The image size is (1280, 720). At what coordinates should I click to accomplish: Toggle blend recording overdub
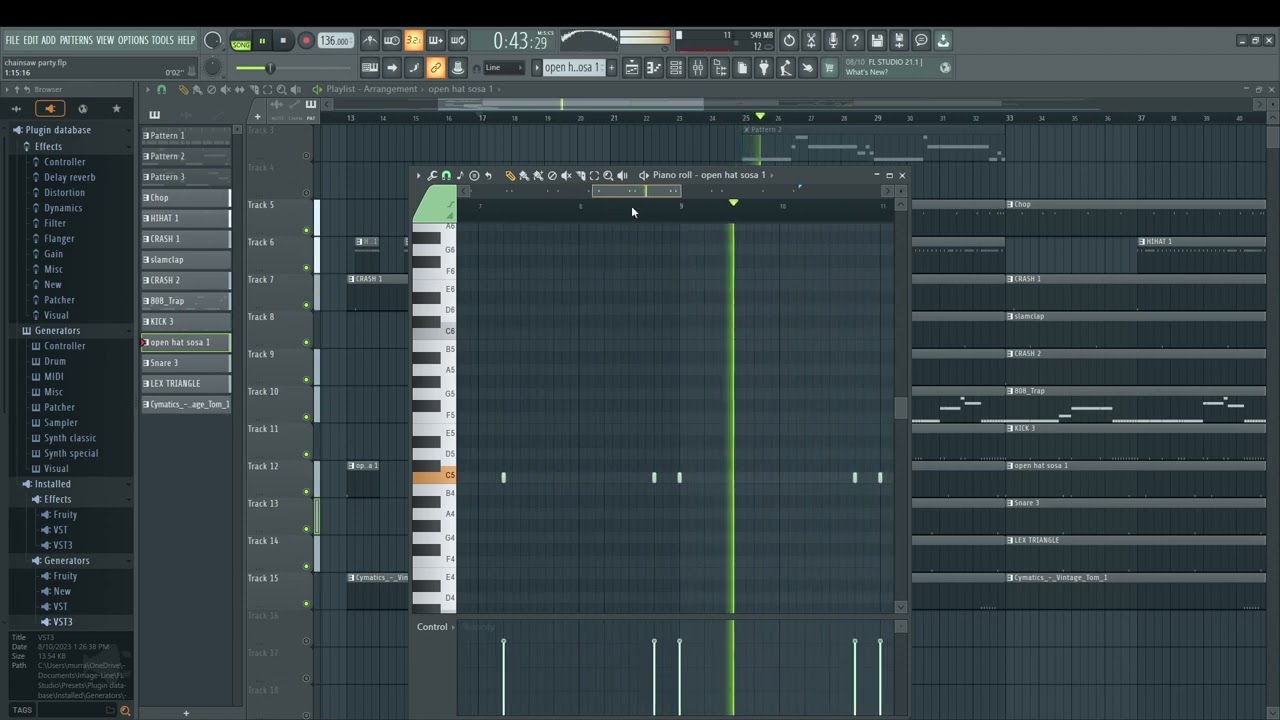(435, 41)
